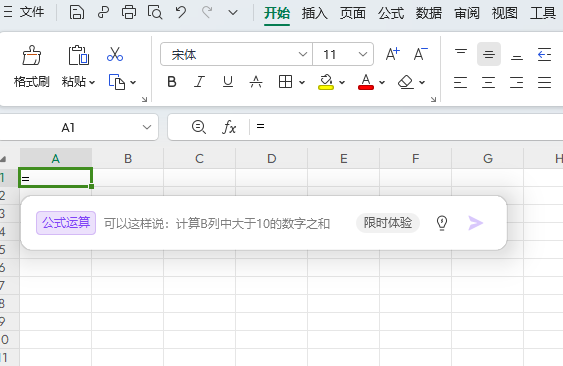Click the Cut scissors icon

tap(115, 55)
